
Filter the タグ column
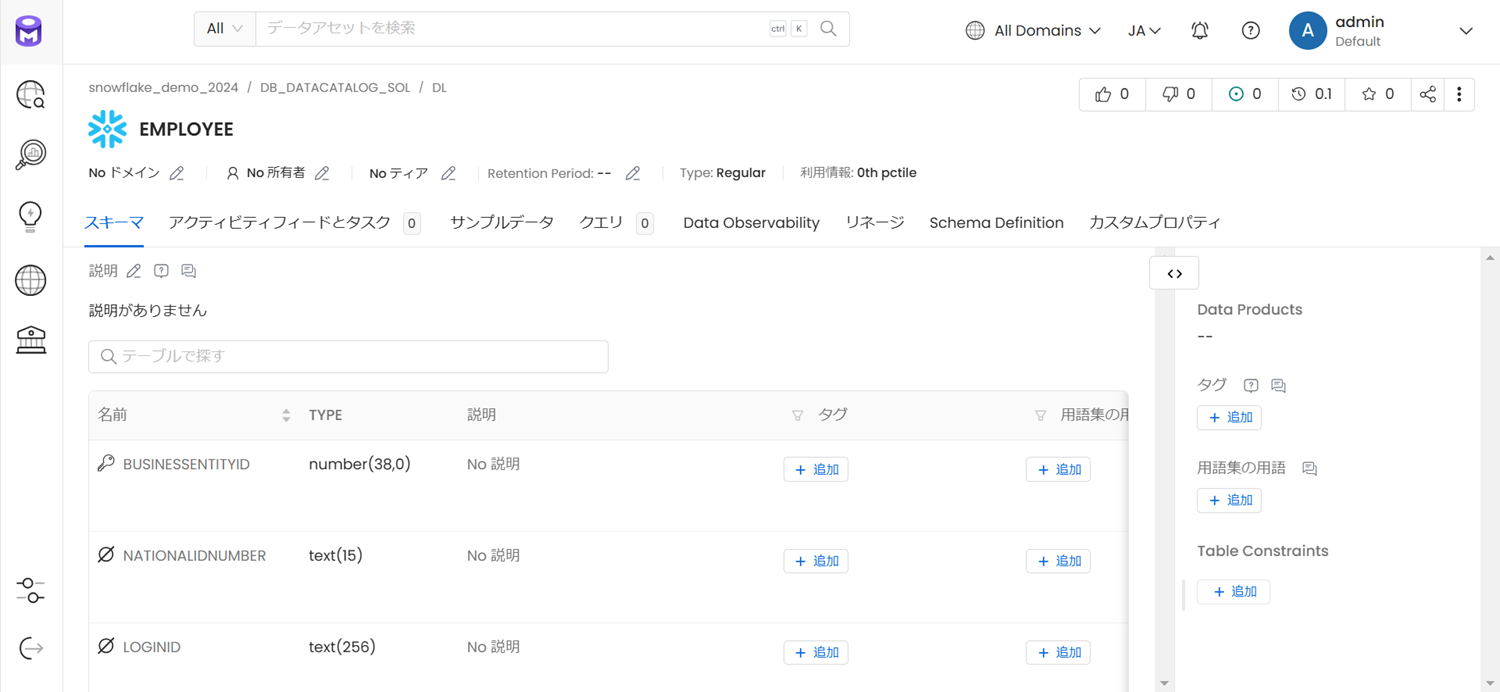[797, 415]
